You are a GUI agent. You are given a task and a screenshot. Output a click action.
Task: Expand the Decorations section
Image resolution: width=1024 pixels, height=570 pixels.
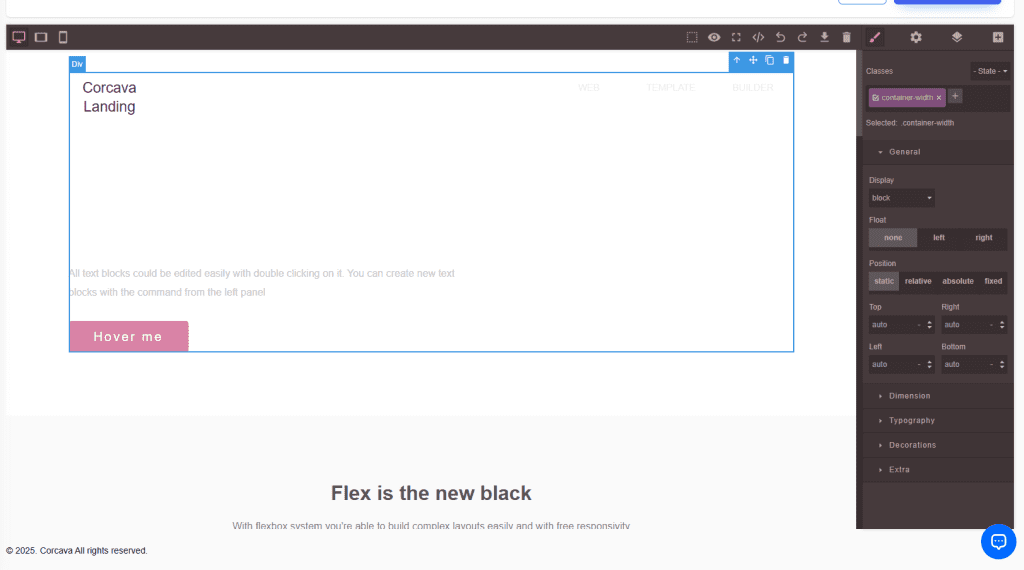pyautogui.click(x=912, y=445)
